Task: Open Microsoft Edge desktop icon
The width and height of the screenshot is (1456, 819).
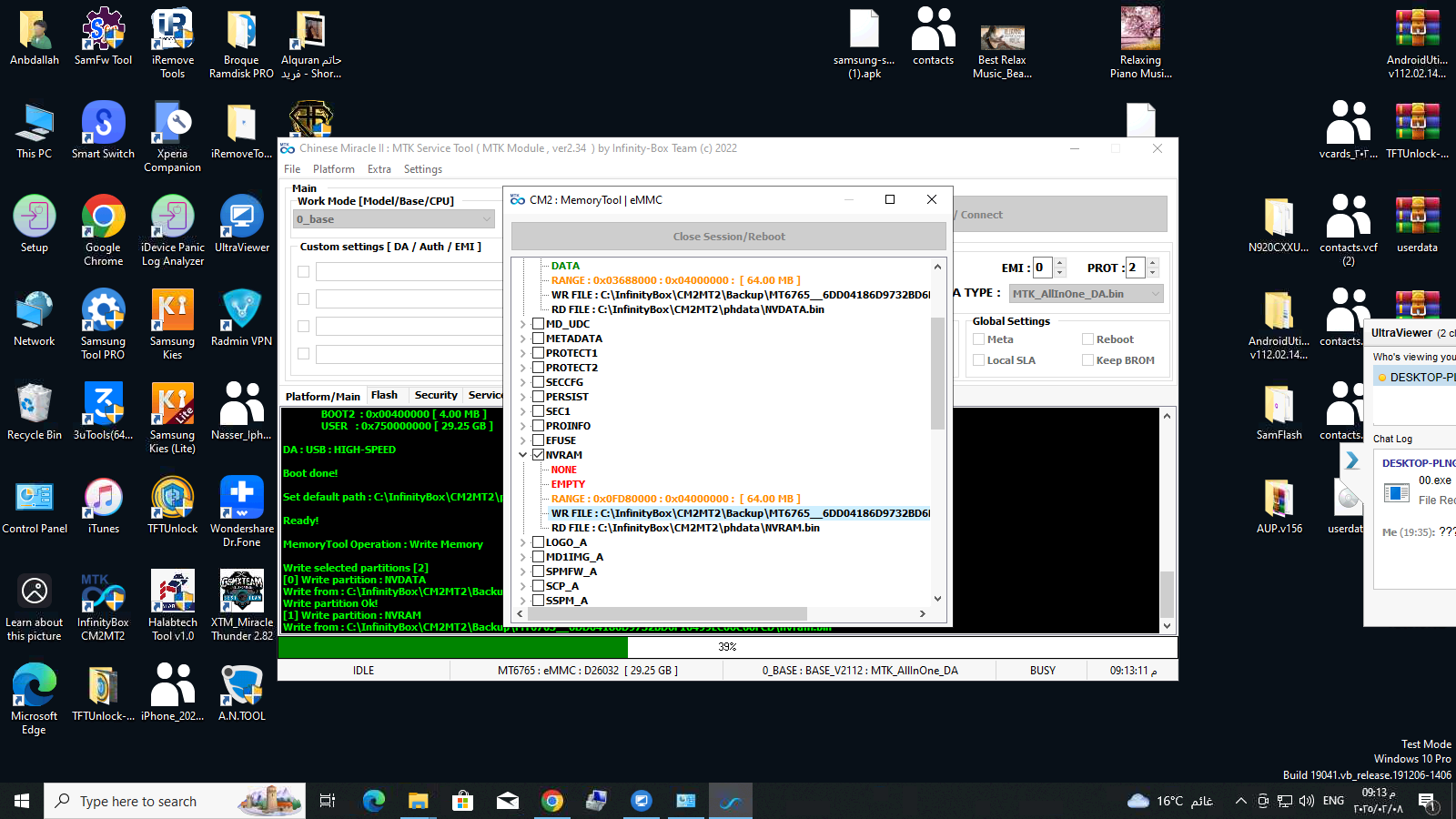Action: pos(34,699)
